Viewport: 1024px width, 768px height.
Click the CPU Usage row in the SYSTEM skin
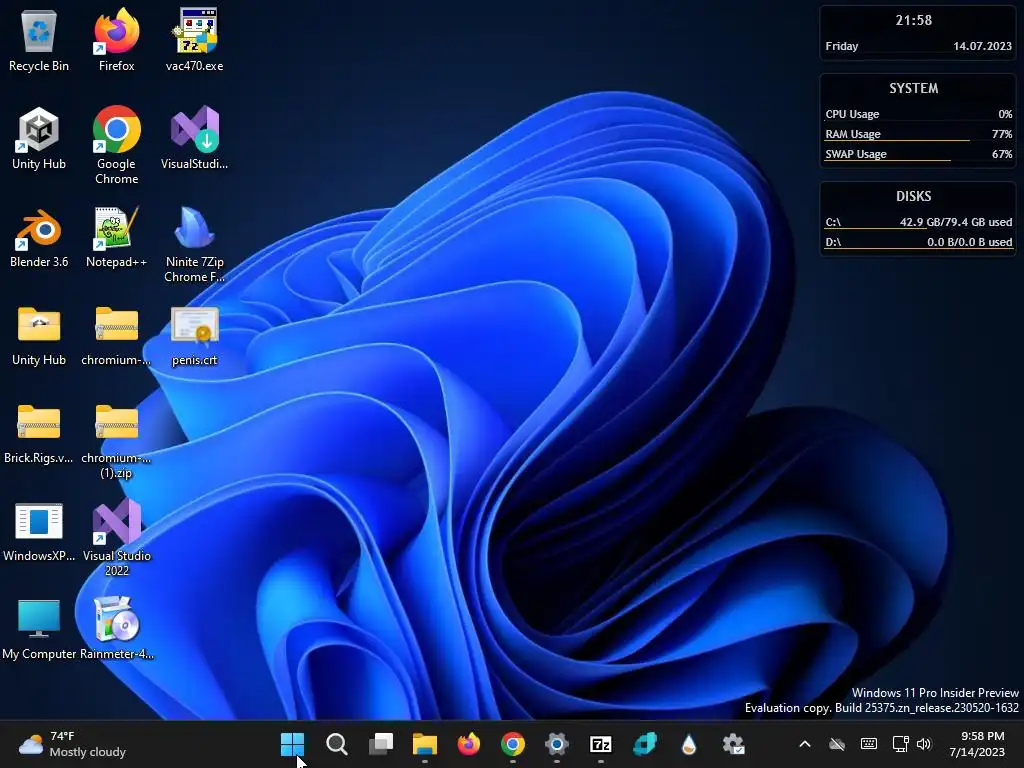(x=918, y=114)
